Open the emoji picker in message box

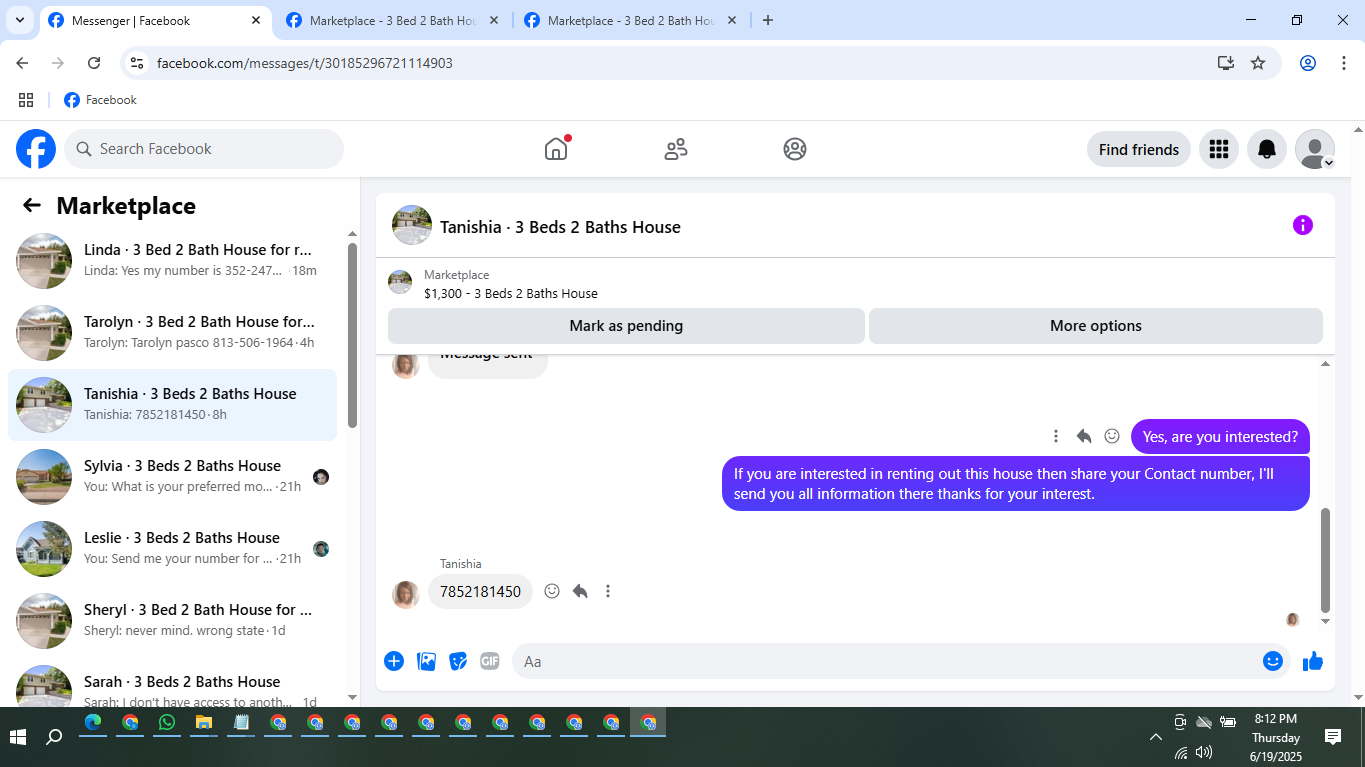(1272, 661)
